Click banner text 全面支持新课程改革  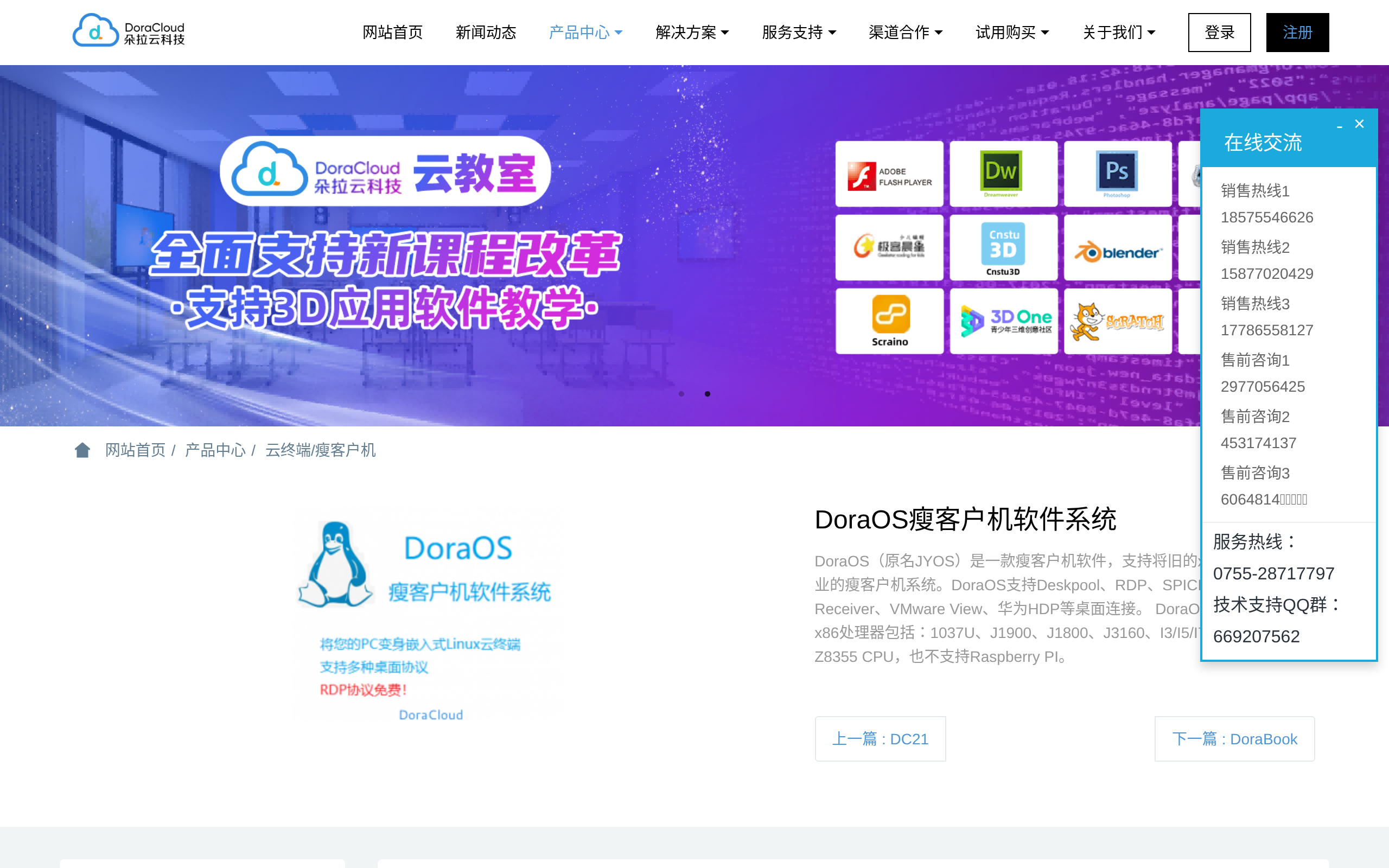tap(385, 254)
